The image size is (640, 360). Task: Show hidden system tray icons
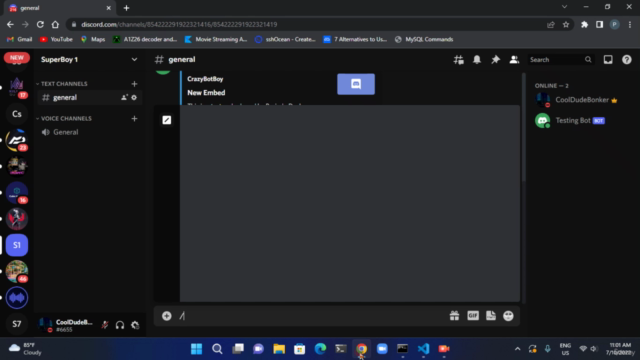pos(518,349)
